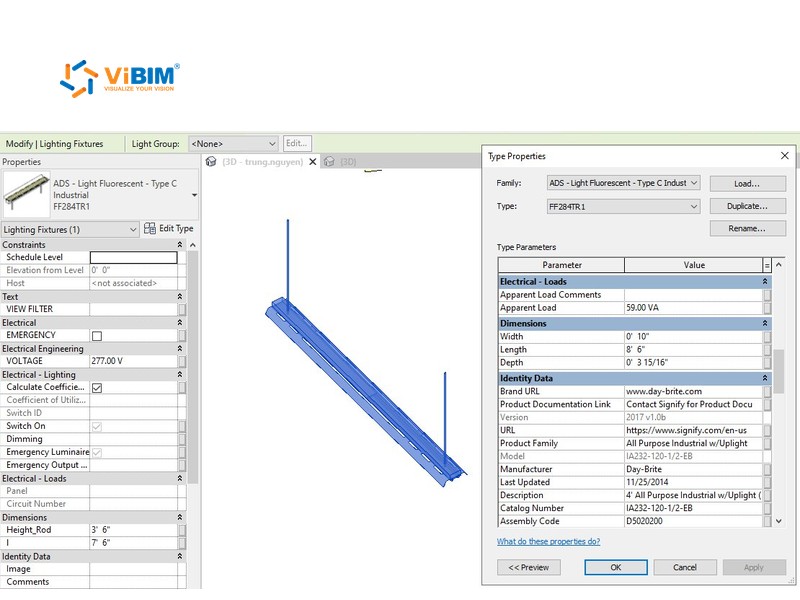Toggle the Switch On checkbox
This screenshot has width=800, height=600.
[x=97, y=427]
